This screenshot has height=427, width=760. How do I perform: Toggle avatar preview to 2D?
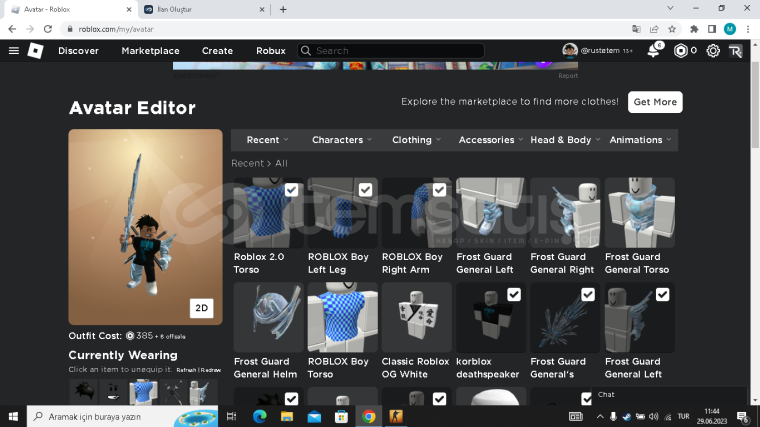(x=202, y=308)
